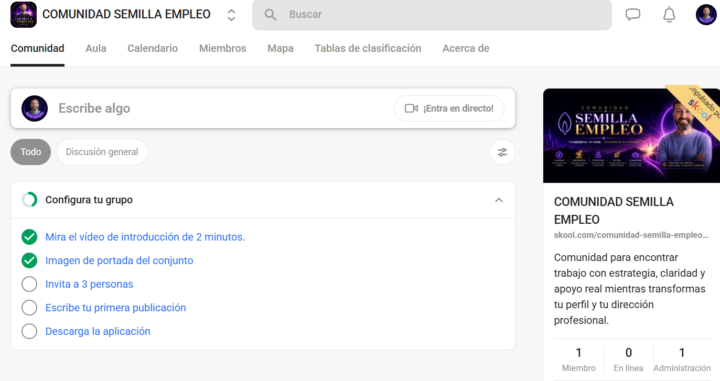The image size is (720, 381).
Task: Switch to the Aula tab
Action: 96,48
